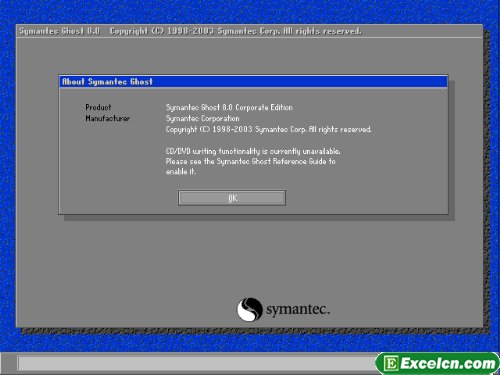Screen dimensions: 500x375
Task: Click the Product label
Action: tap(98, 107)
